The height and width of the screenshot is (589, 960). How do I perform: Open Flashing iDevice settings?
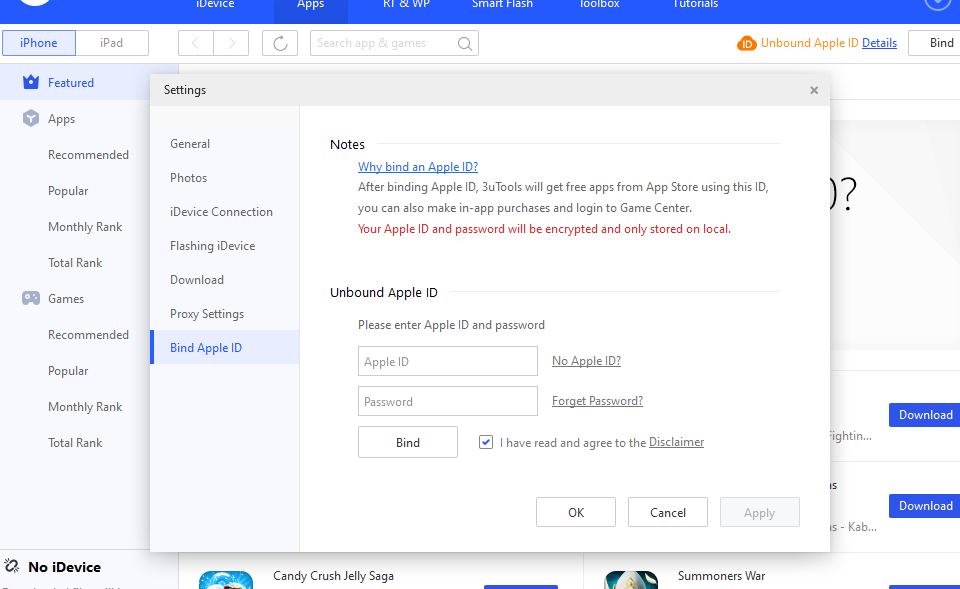[225, 246]
